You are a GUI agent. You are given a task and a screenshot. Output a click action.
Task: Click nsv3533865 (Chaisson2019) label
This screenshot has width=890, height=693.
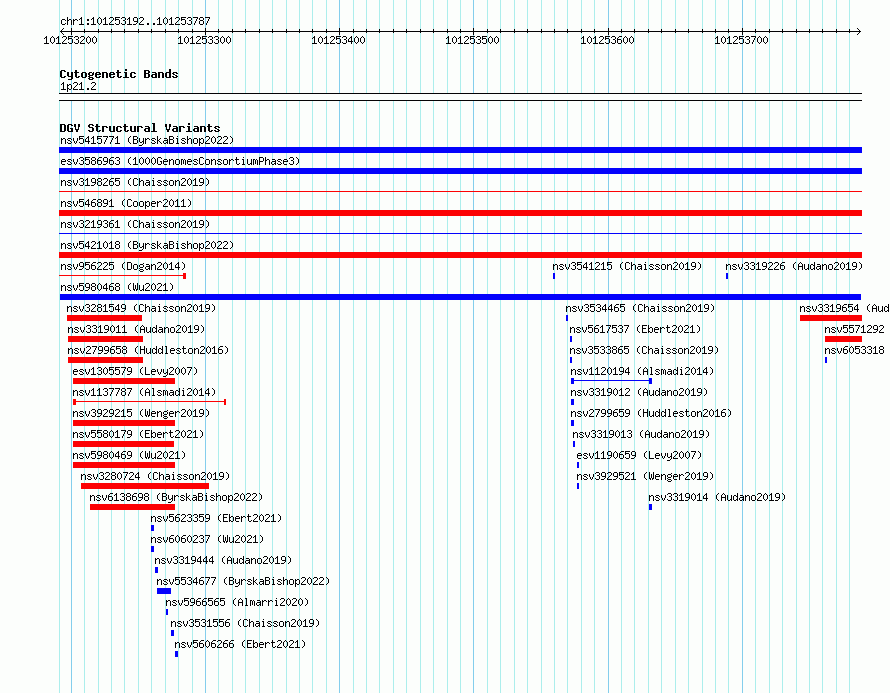click(x=644, y=350)
